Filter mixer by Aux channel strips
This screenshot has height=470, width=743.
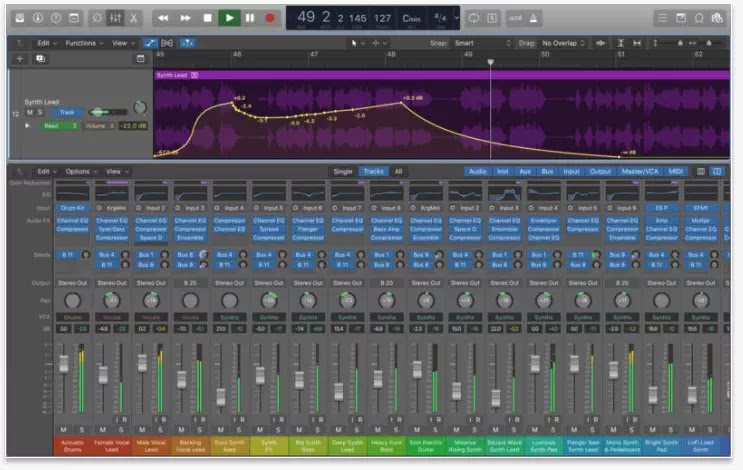[525, 172]
